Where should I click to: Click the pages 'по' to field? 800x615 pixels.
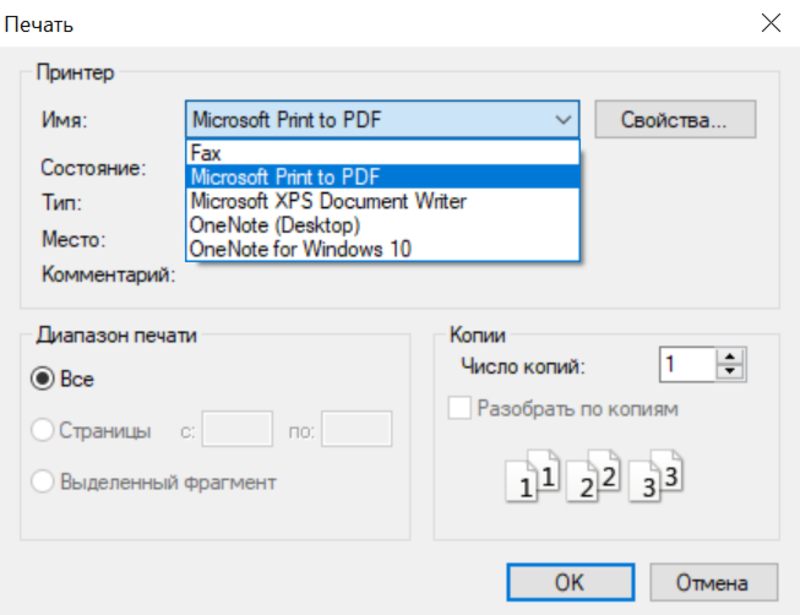click(357, 429)
